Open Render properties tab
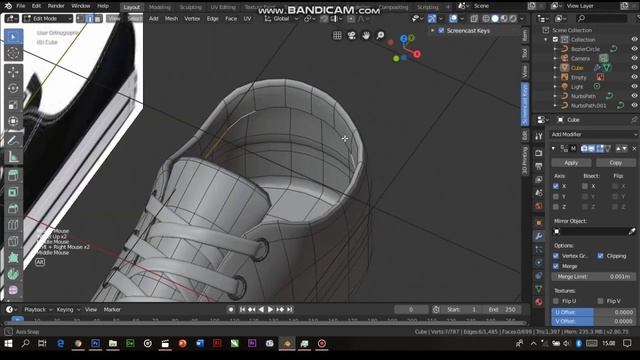Viewport: 640px width, 360px height. (x=539, y=153)
